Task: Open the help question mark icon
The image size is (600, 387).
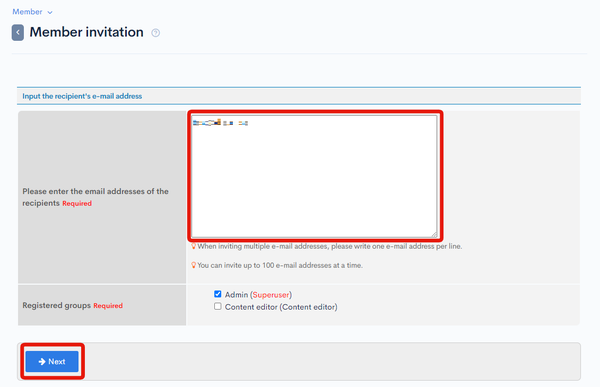Action: [x=155, y=33]
